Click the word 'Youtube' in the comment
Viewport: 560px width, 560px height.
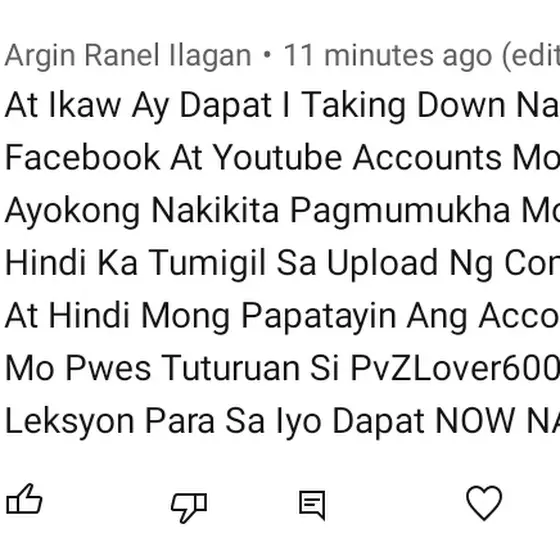[x=278, y=158]
